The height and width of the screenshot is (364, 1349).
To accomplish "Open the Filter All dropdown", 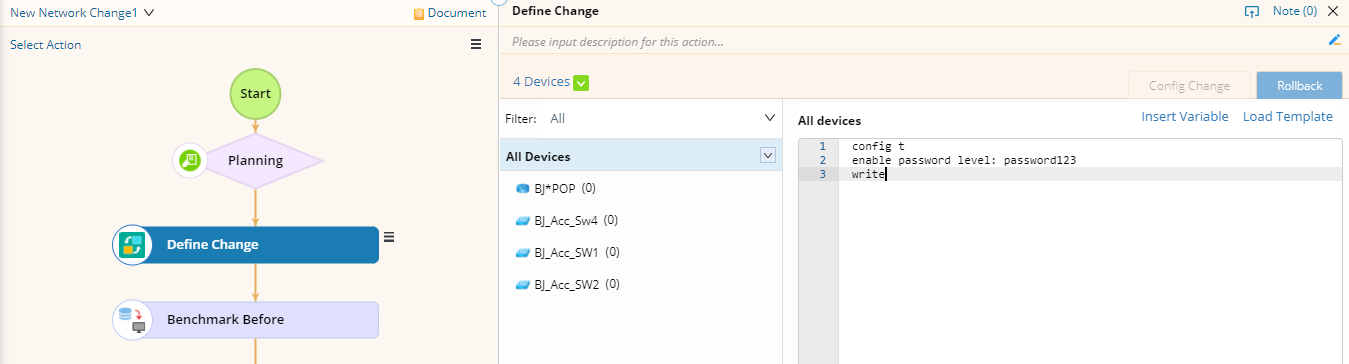I will [770, 118].
